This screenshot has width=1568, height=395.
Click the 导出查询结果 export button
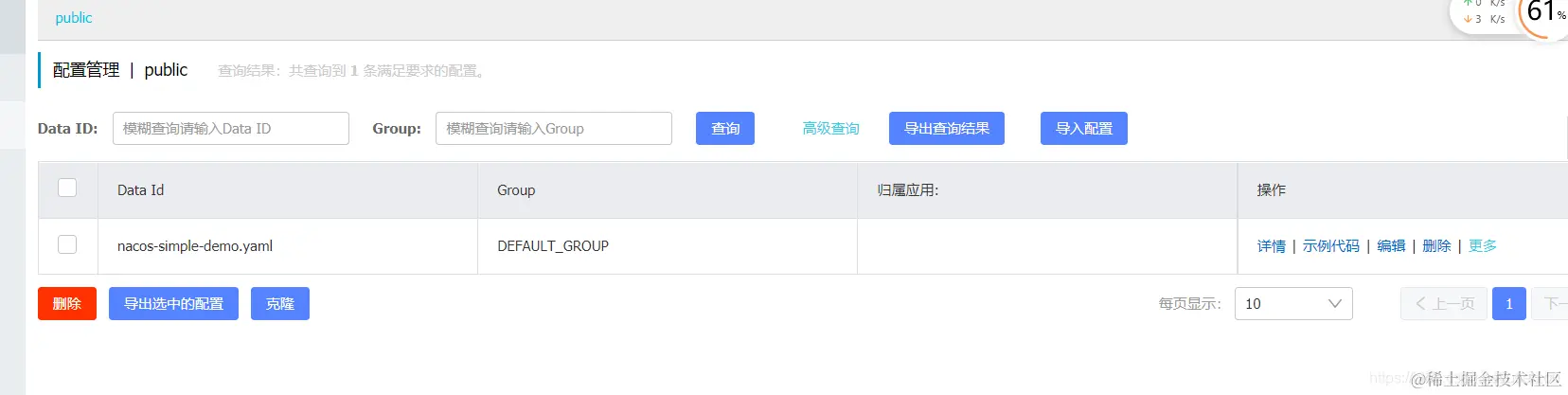coord(947,129)
